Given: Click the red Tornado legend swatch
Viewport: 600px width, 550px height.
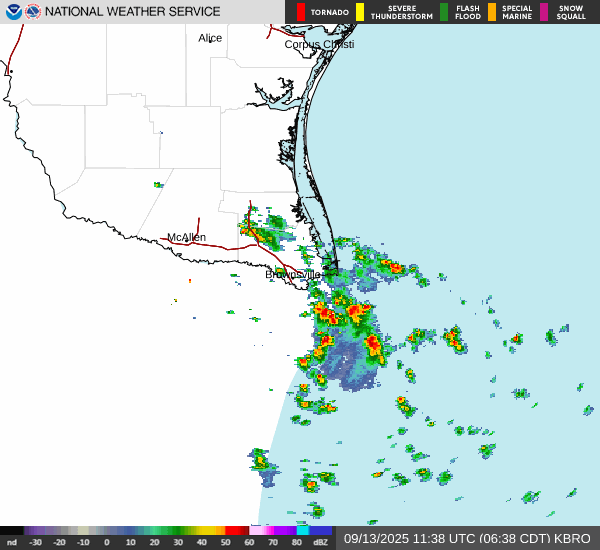Looking at the screenshot, I should pyautogui.click(x=301, y=12).
